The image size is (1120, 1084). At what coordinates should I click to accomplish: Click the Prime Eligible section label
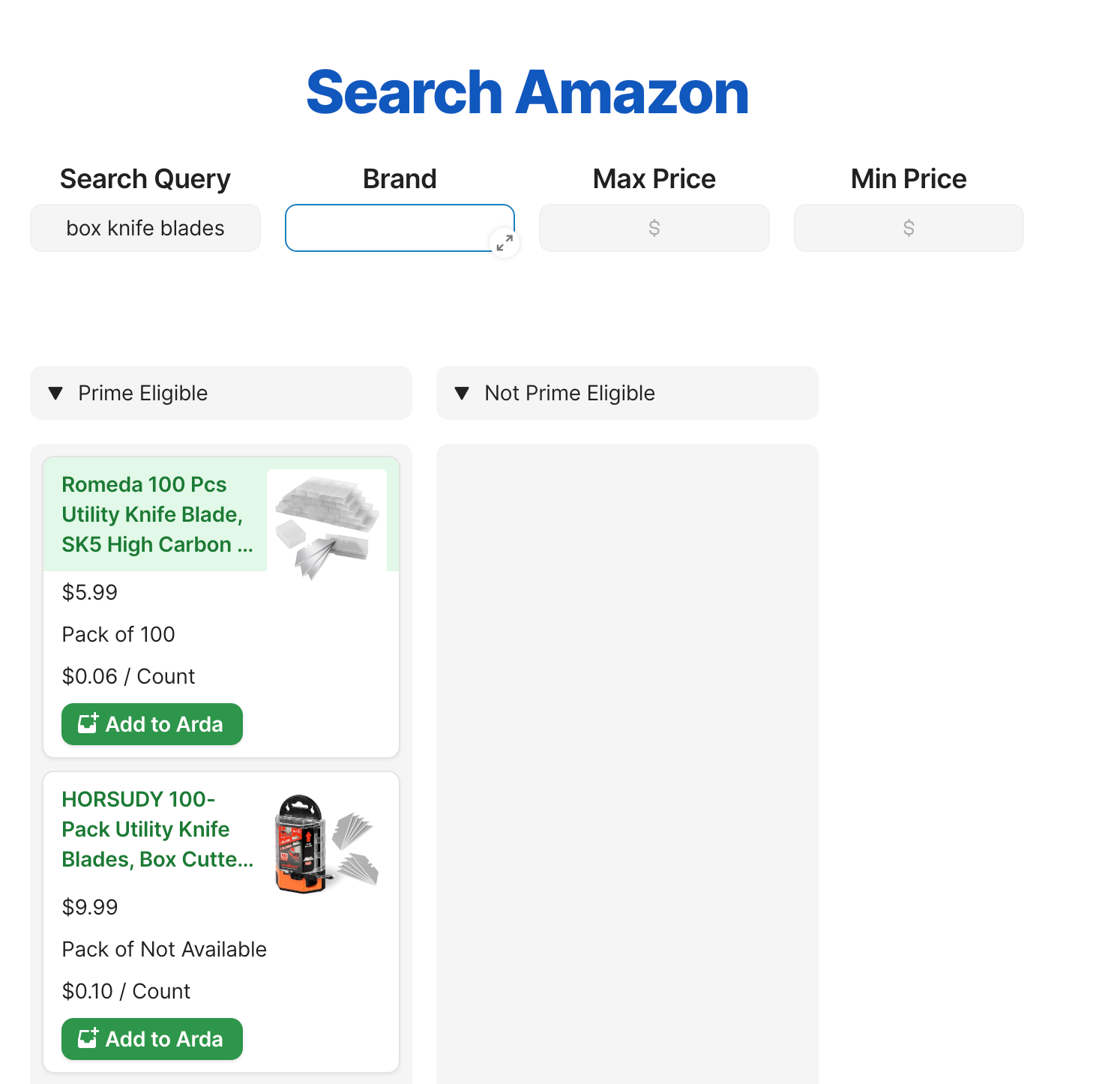click(142, 393)
